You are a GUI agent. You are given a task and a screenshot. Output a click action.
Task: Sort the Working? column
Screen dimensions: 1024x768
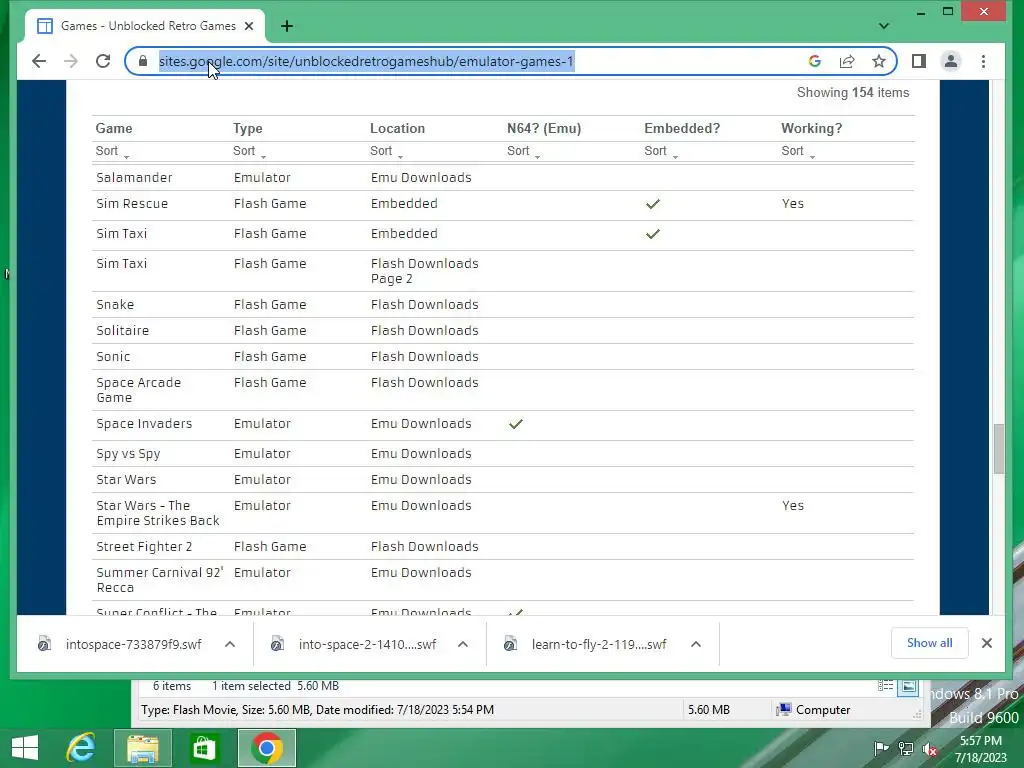(797, 151)
